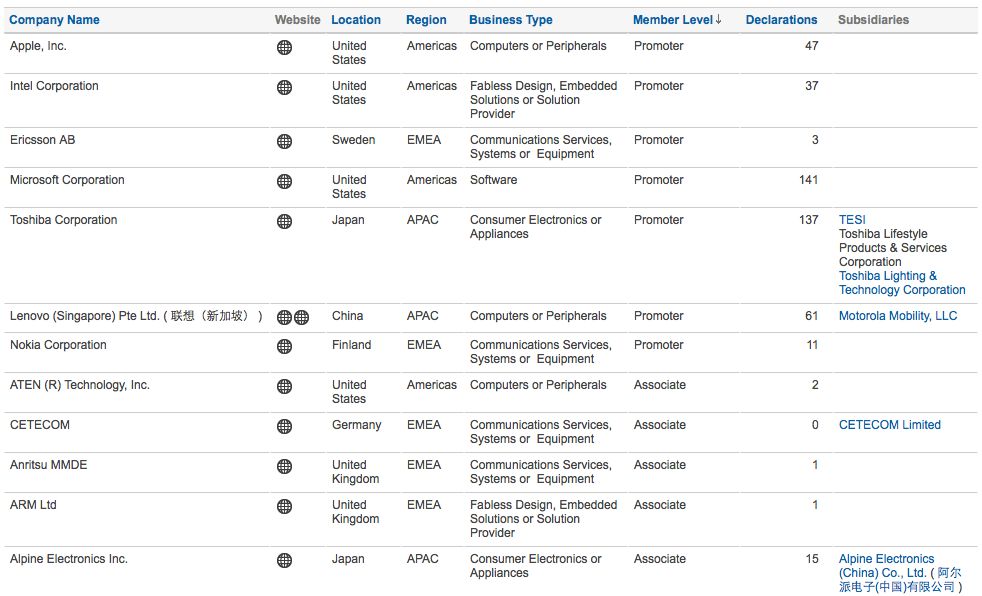Viewport: 982px width, 596px height.
Task: Click Toshiba's declarations count 137
Action: pyautogui.click(x=808, y=220)
